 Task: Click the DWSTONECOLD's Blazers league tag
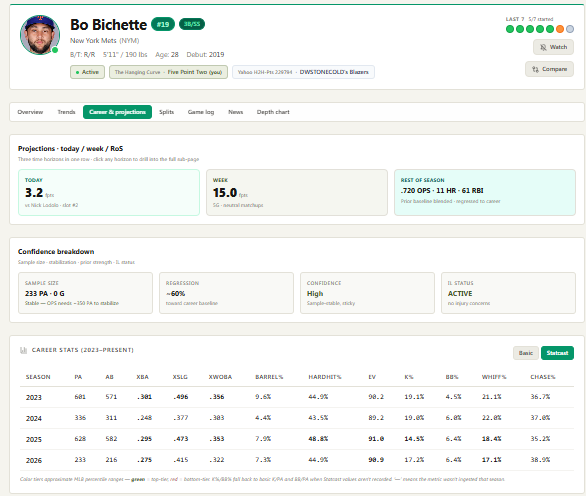(303, 72)
